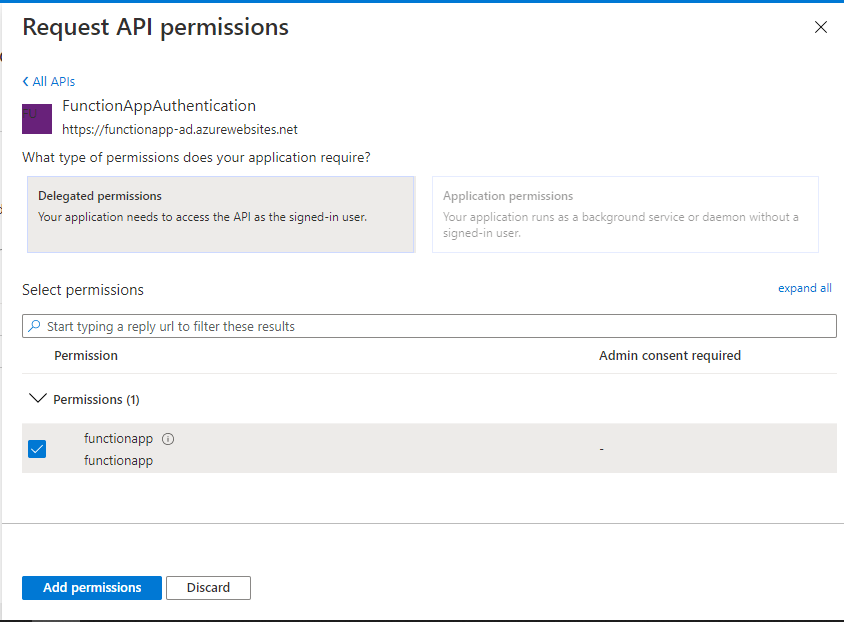Click the permission type question text

click(196, 158)
